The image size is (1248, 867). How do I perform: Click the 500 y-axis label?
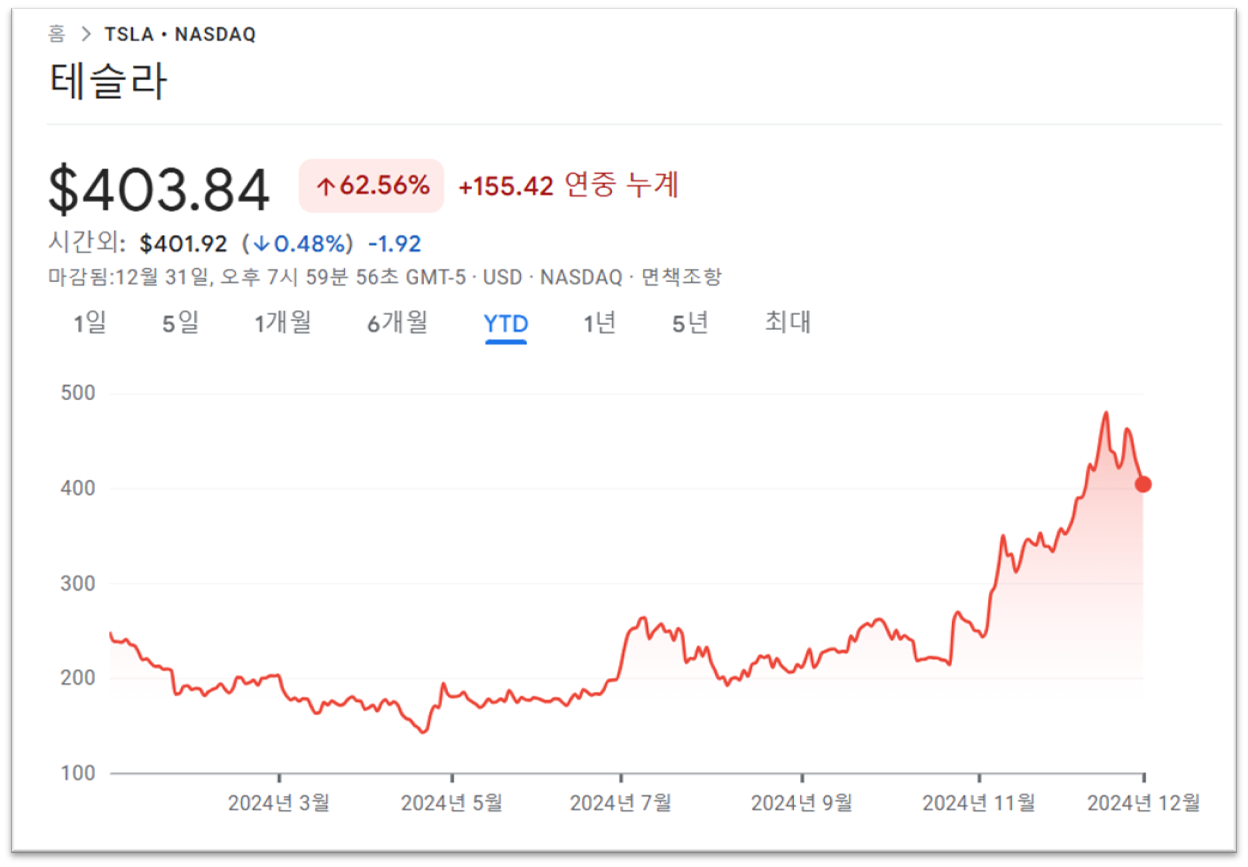pyautogui.click(x=78, y=393)
